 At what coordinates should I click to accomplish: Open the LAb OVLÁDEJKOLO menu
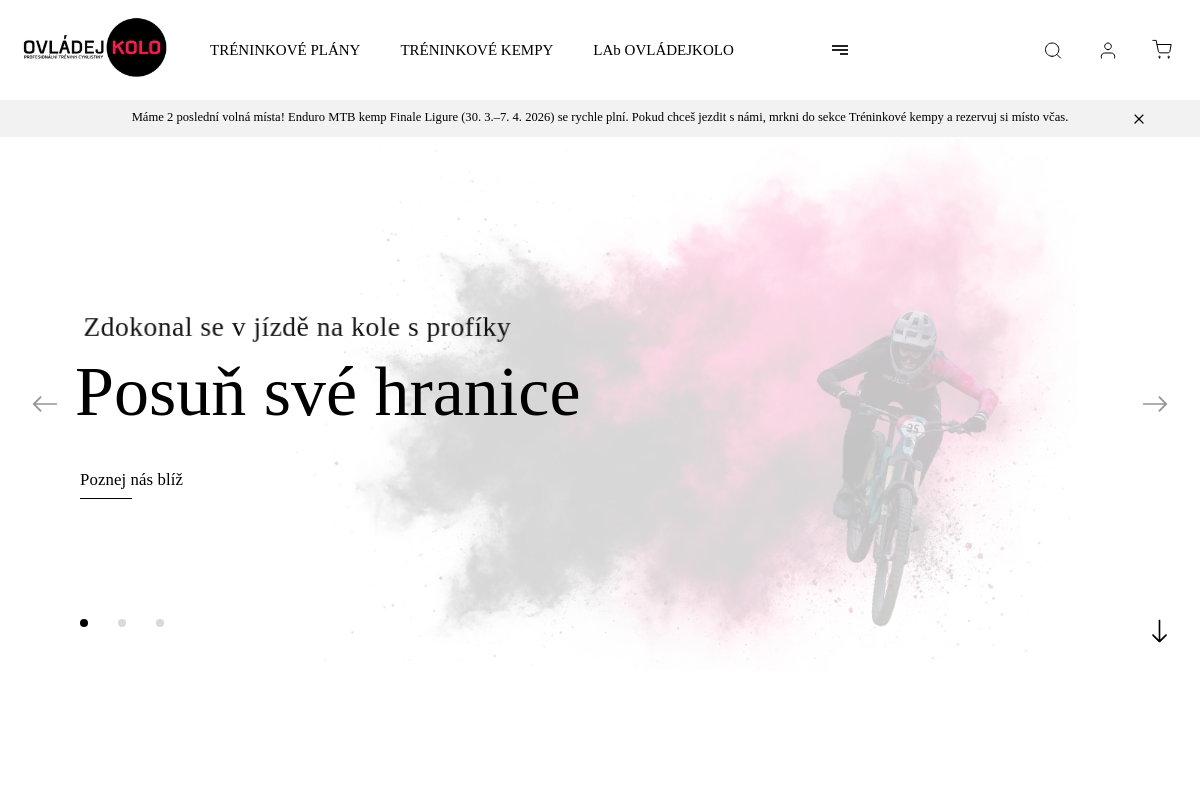pyautogui.click(x=663, y=50)
